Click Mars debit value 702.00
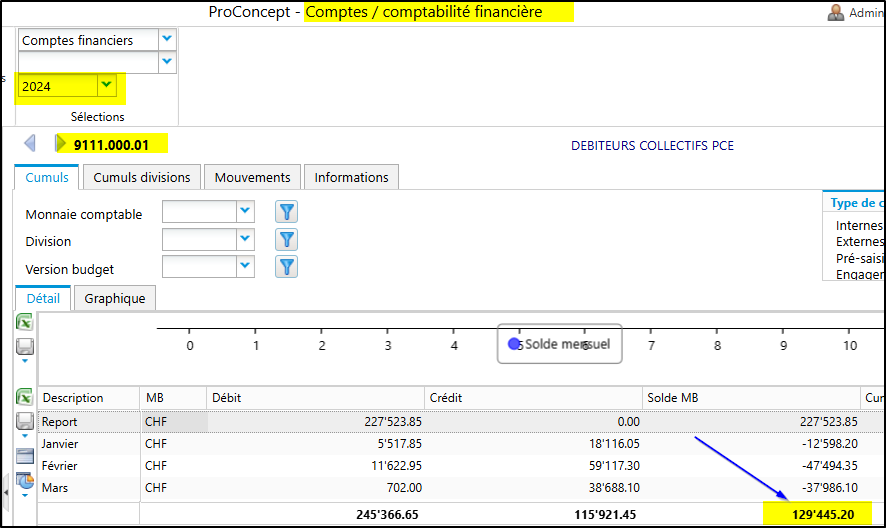 [x=404, y=488]
